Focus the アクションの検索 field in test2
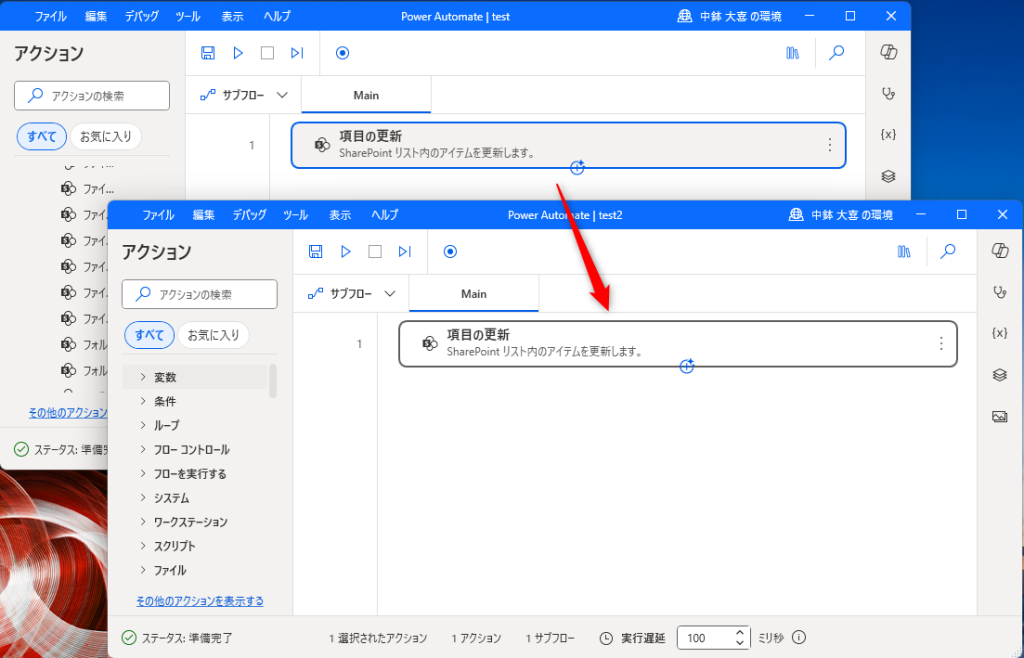The height and width of the screenshot is (658, 1024). point(199,294)
